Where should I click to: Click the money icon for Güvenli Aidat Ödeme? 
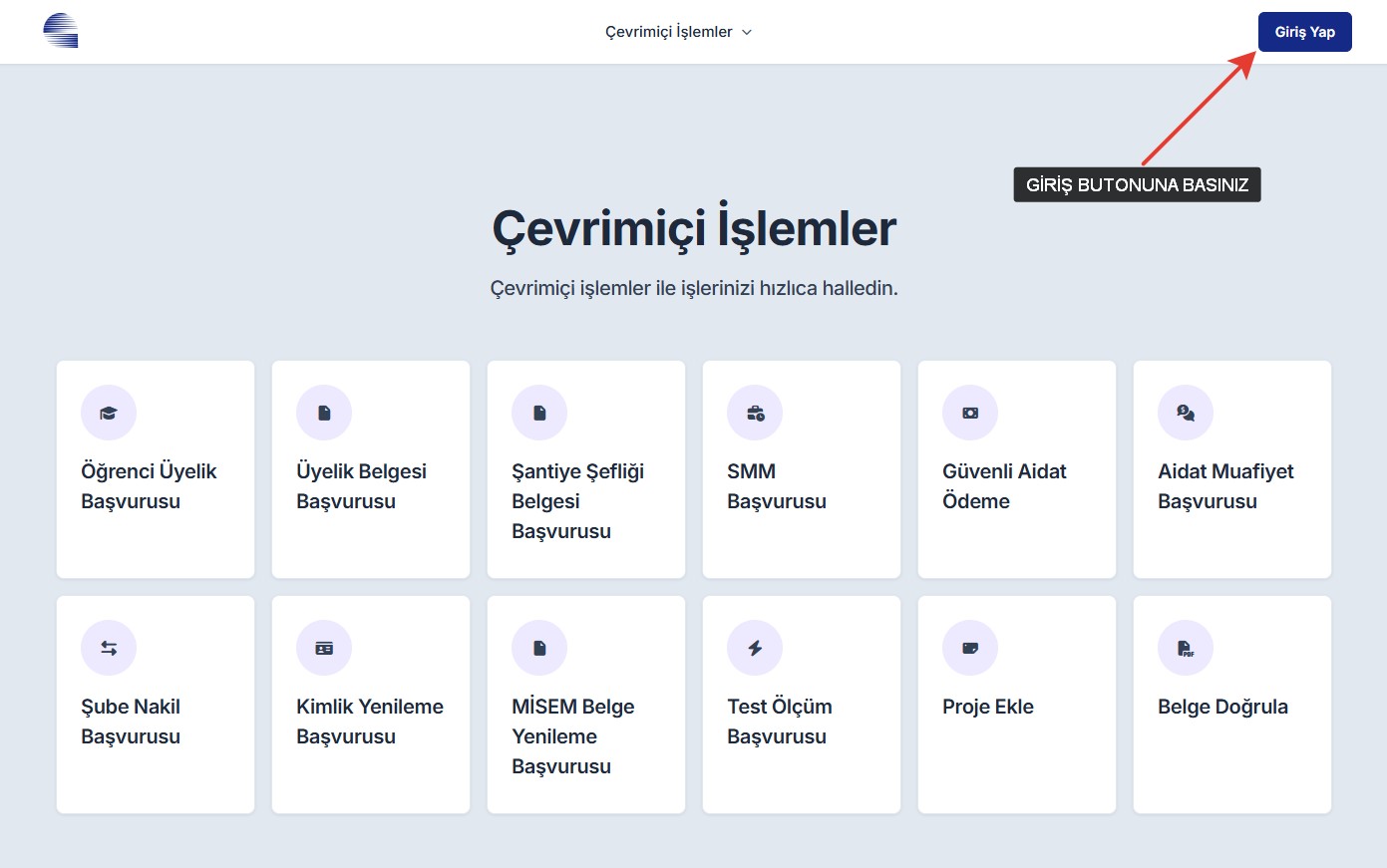pos(970,413)
